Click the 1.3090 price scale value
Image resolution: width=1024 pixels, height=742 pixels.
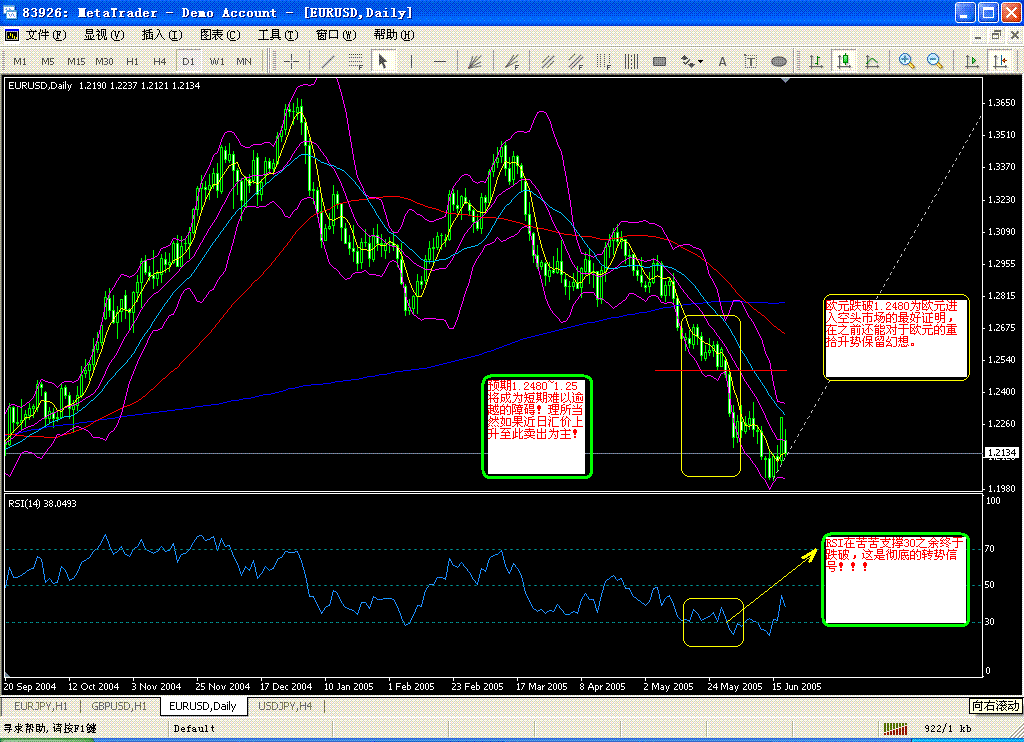pyautogui.click(x=1001, y=231)
